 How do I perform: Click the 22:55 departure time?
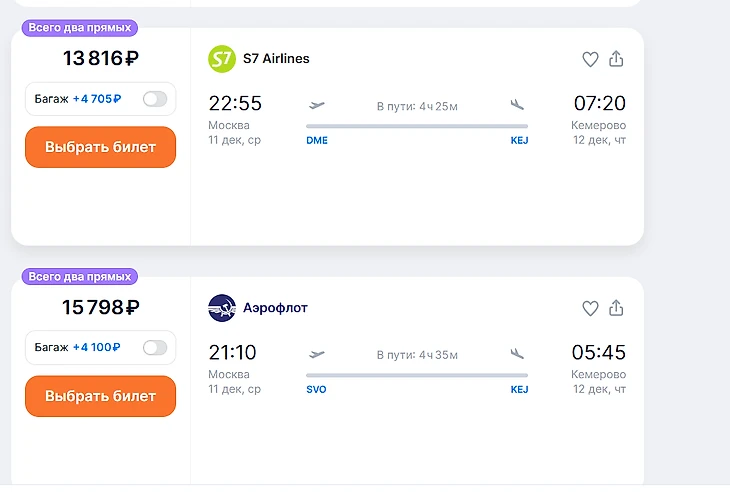tap(234, 103)
